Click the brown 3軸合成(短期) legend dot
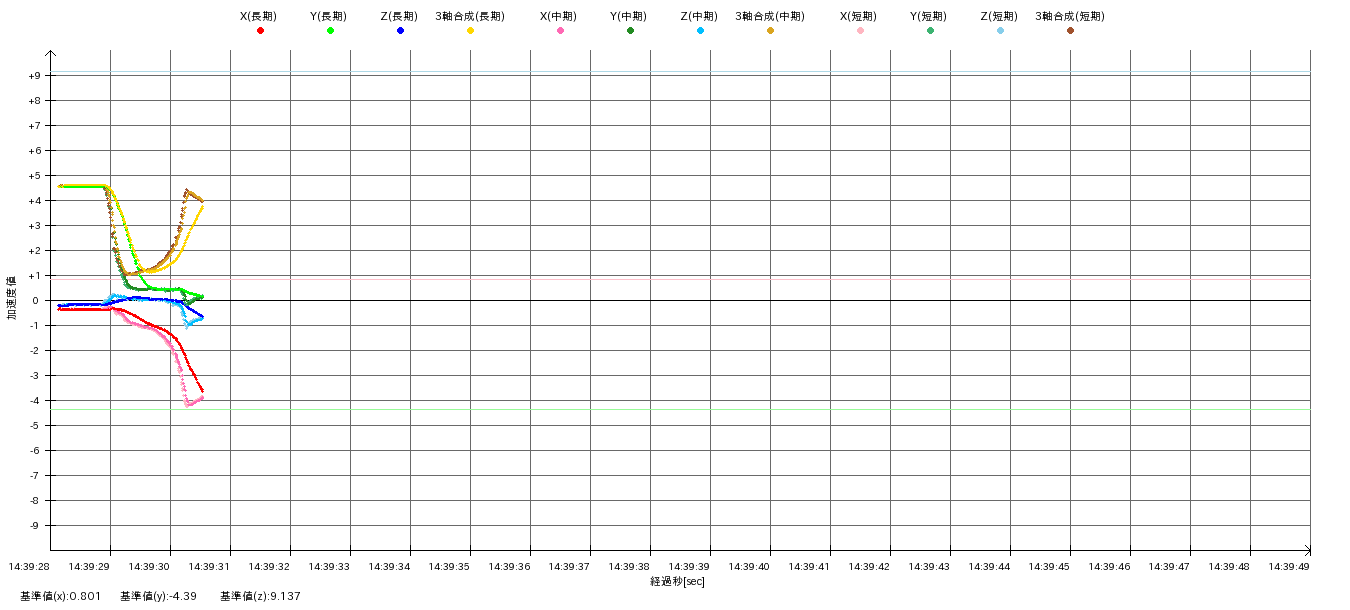 point(1070,31)
